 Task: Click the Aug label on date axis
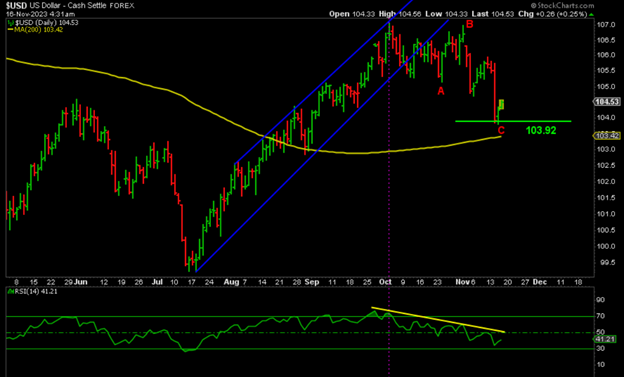pyautogui.click(x=231, y=282)
